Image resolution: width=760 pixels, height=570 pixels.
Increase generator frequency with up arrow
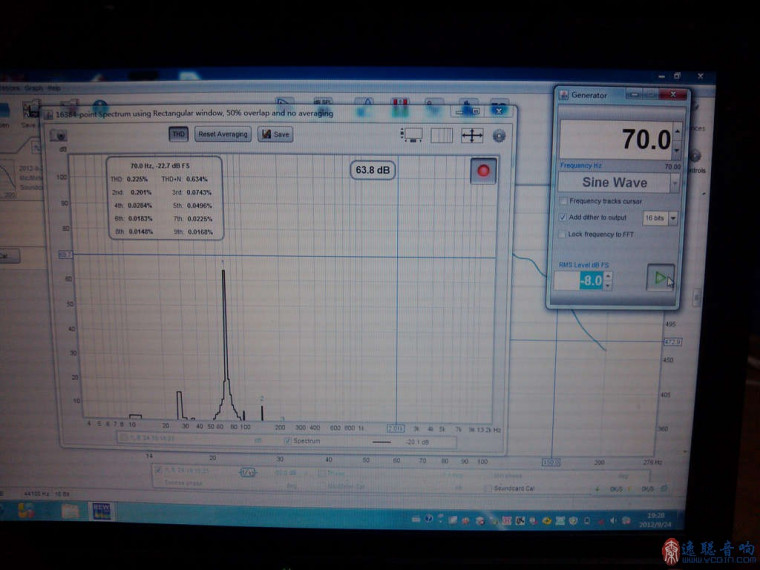[678, 130]
